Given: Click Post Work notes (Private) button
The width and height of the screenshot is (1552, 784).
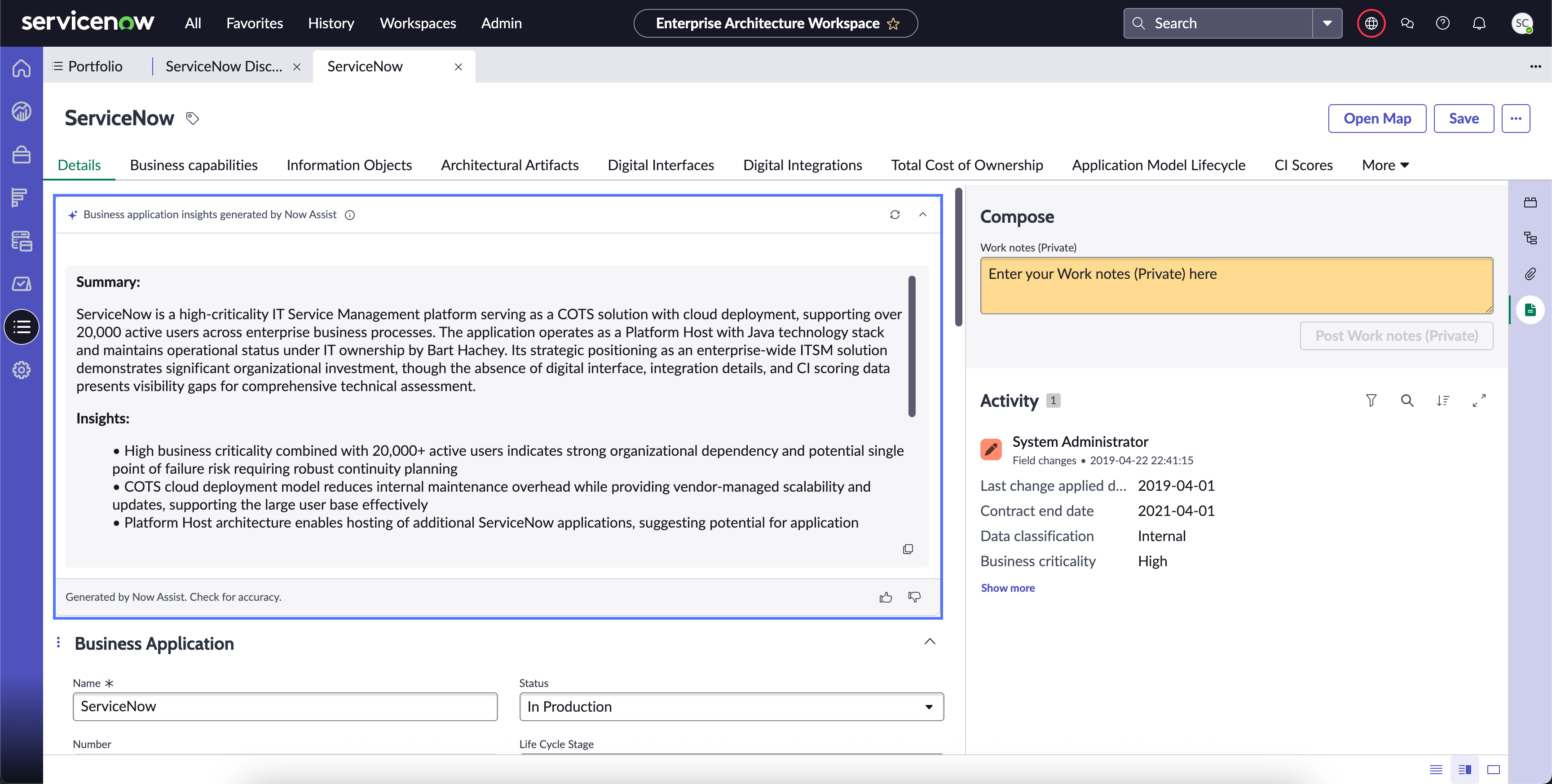Looking at the screenshot, I should [x=1397, y=336].
